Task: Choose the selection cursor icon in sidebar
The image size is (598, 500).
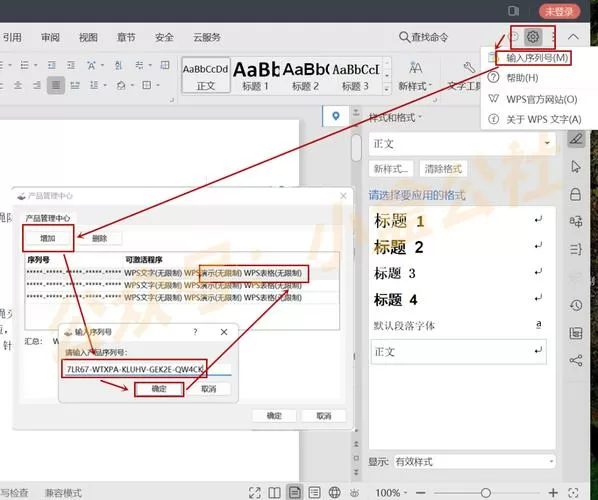Action: pos(576,167)
